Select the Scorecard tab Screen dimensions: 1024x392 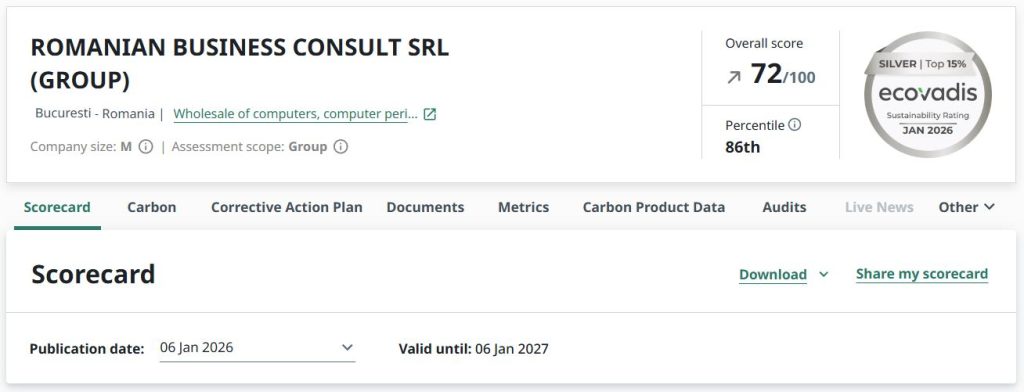[57, 207]
